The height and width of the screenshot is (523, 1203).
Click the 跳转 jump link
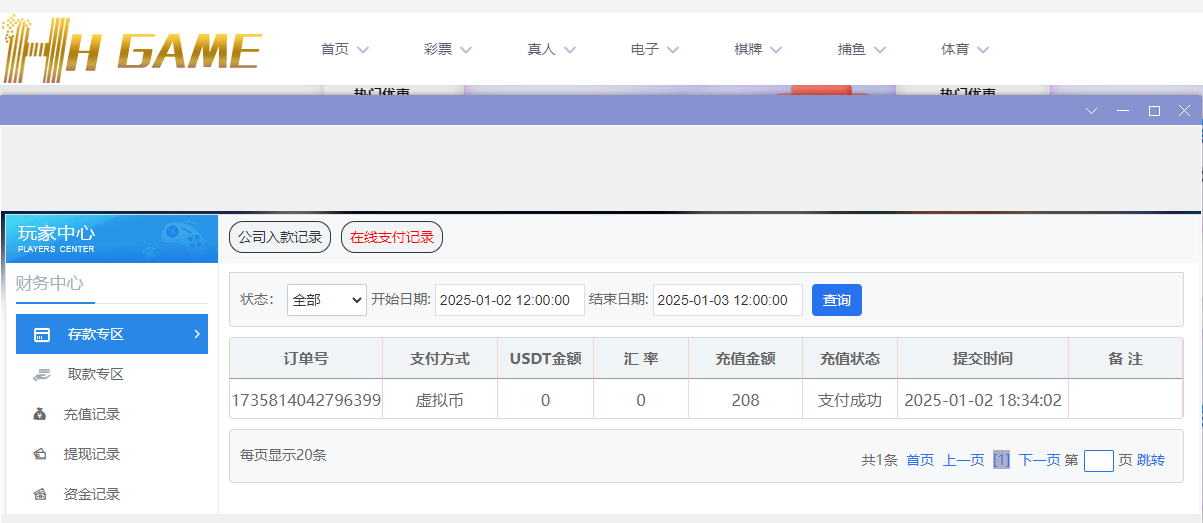1151,460
